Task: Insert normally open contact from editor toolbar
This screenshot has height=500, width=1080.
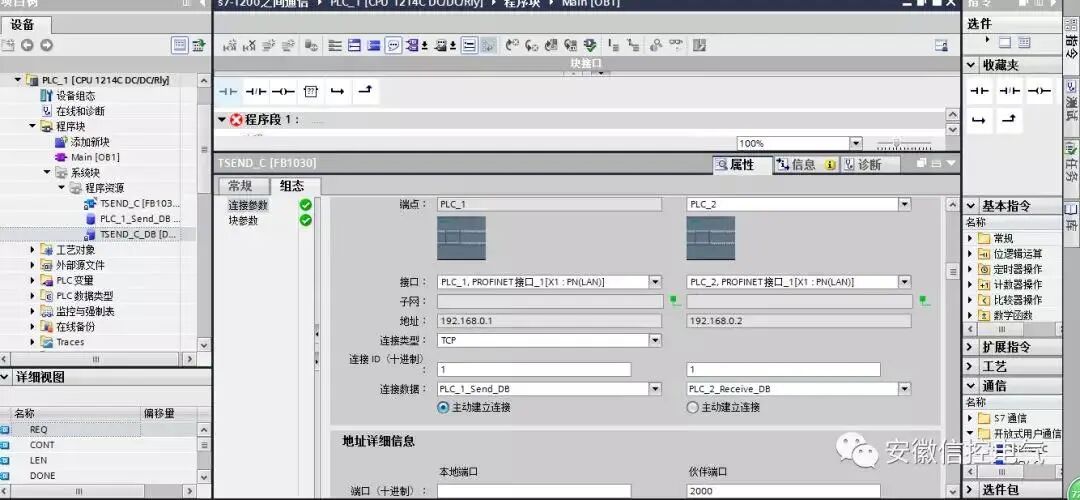Action: pos(227,92)
